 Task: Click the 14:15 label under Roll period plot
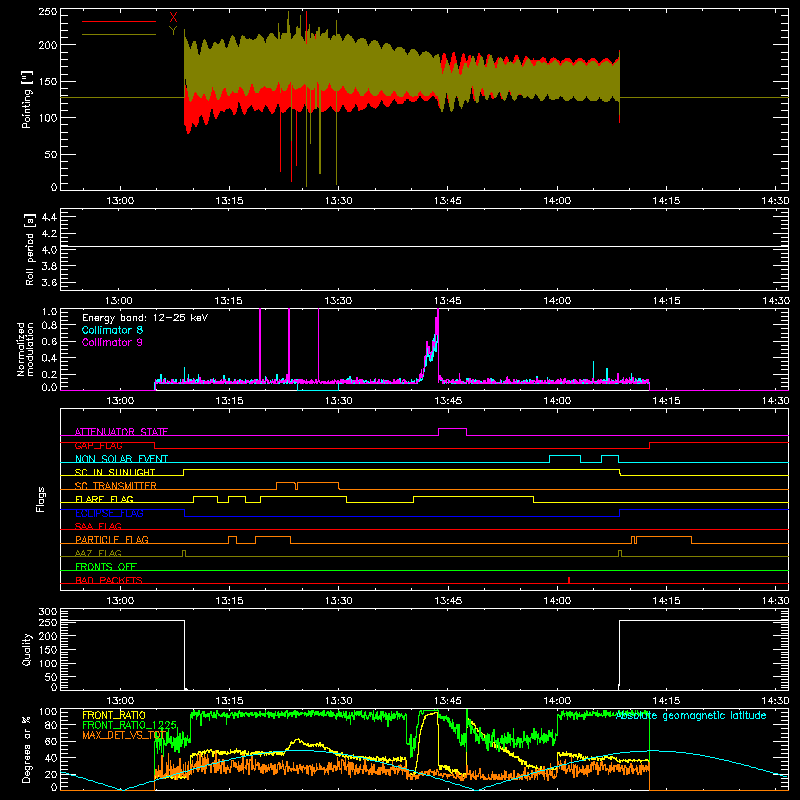click(666, 301)
